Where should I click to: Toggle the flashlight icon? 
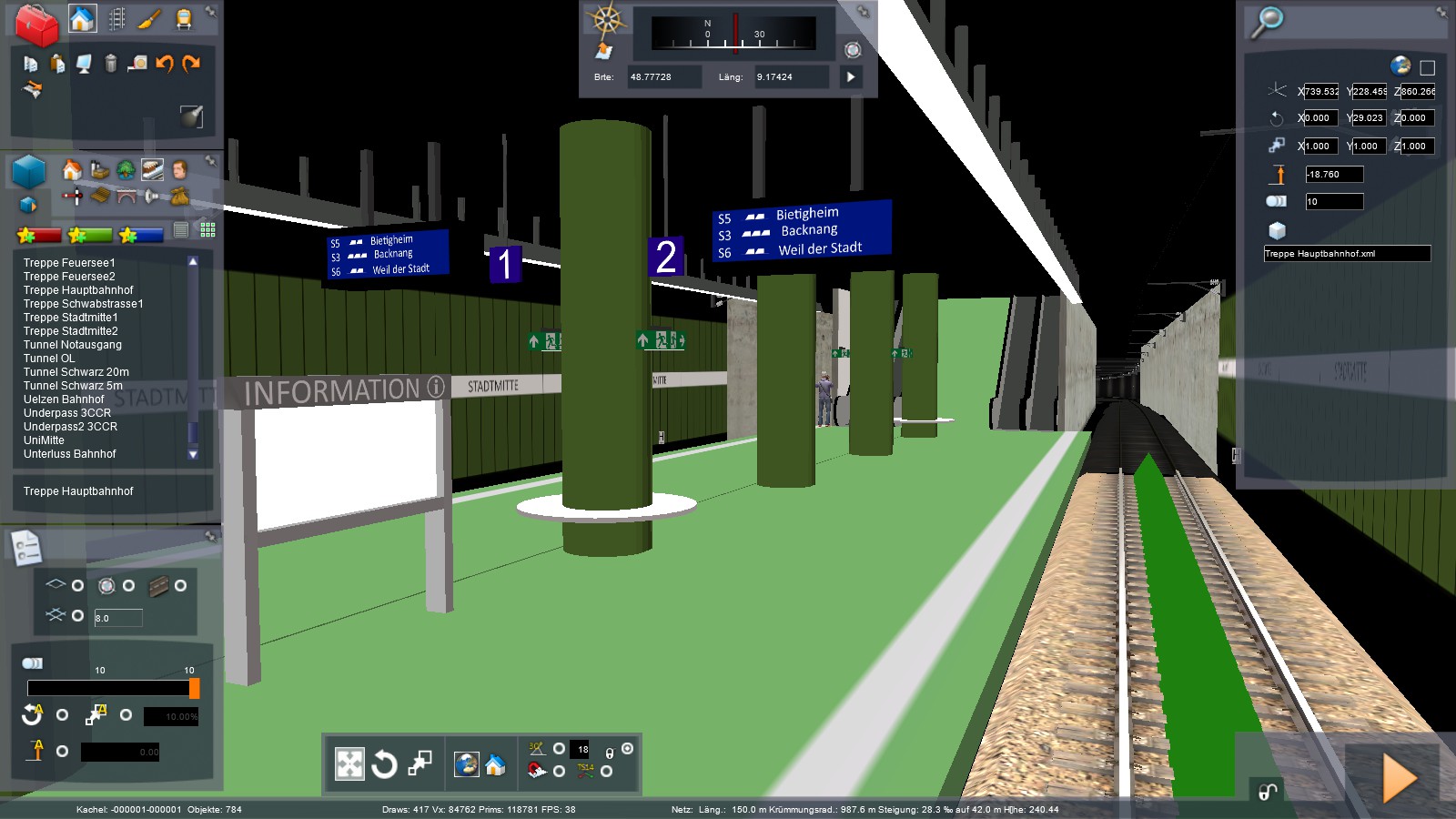192,116
